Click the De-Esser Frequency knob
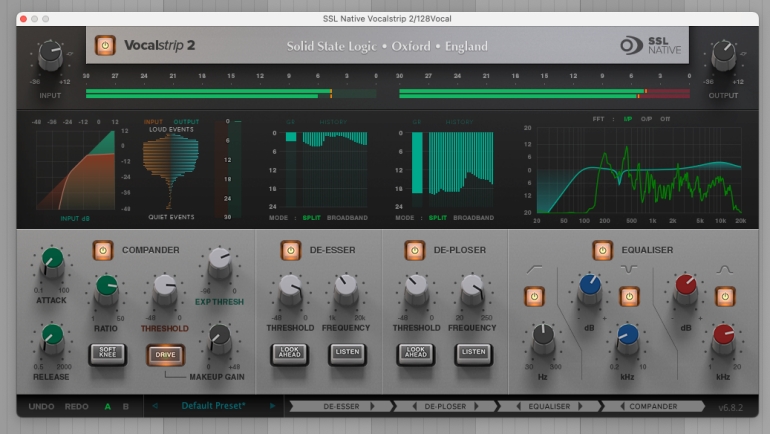This screenshot has height=434, width=770. tap(346, 289)
